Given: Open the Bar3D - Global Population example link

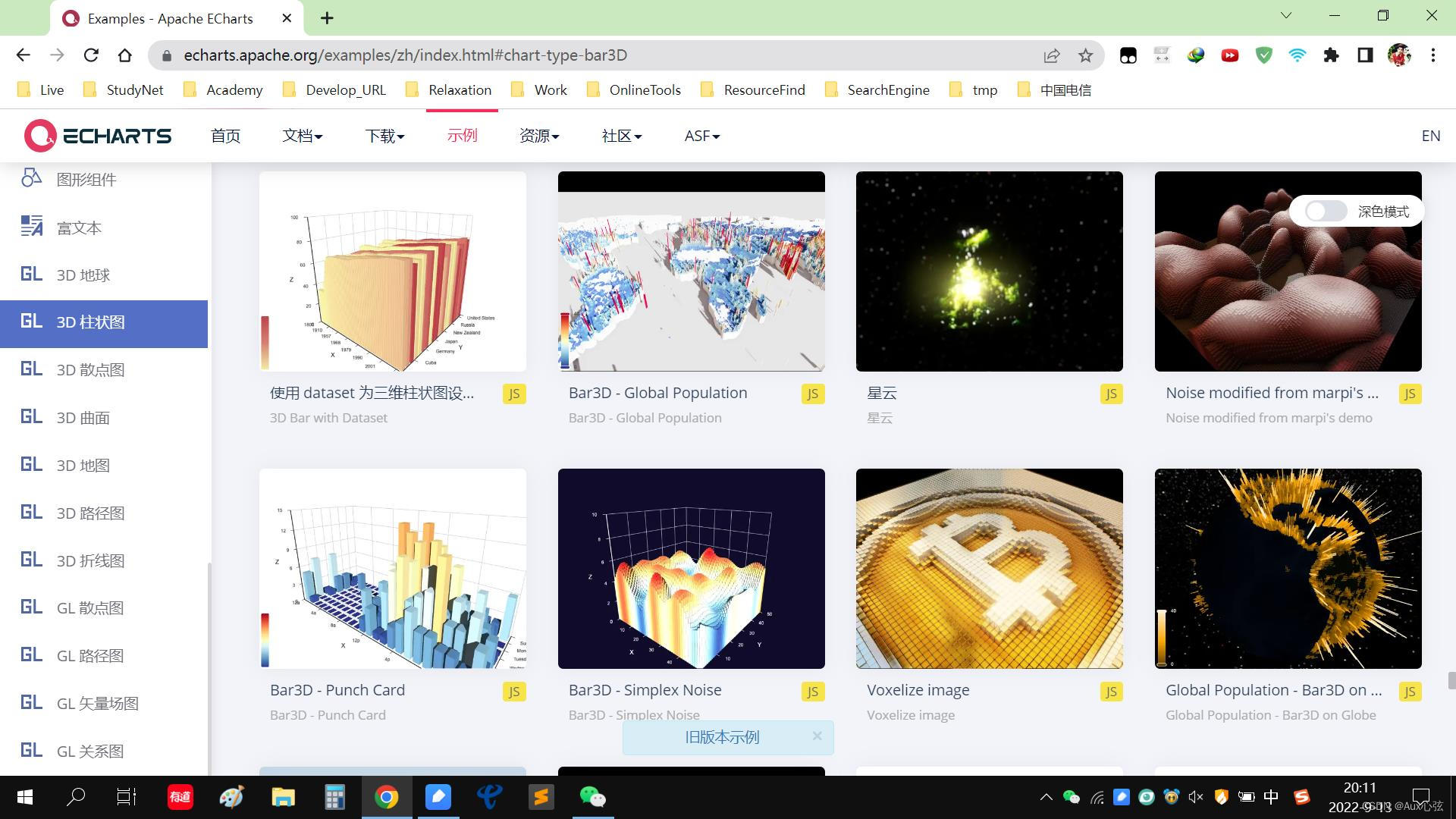Looking at the screenshot, I should pyautogui.click(x=657, y=393).
